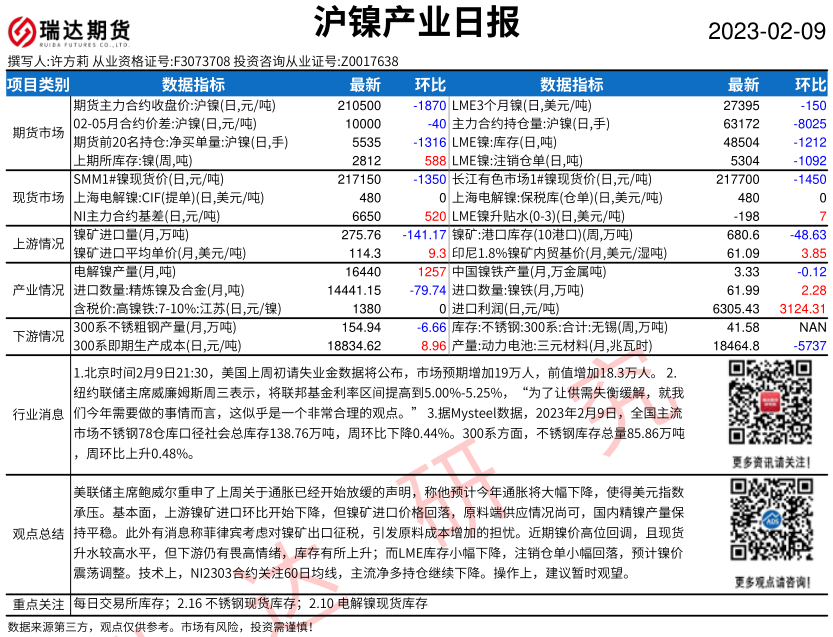The height and width of the screenshot is (637, 833).
Task: Click the 更多观点请咨询 caption
Action: point(768,579)
